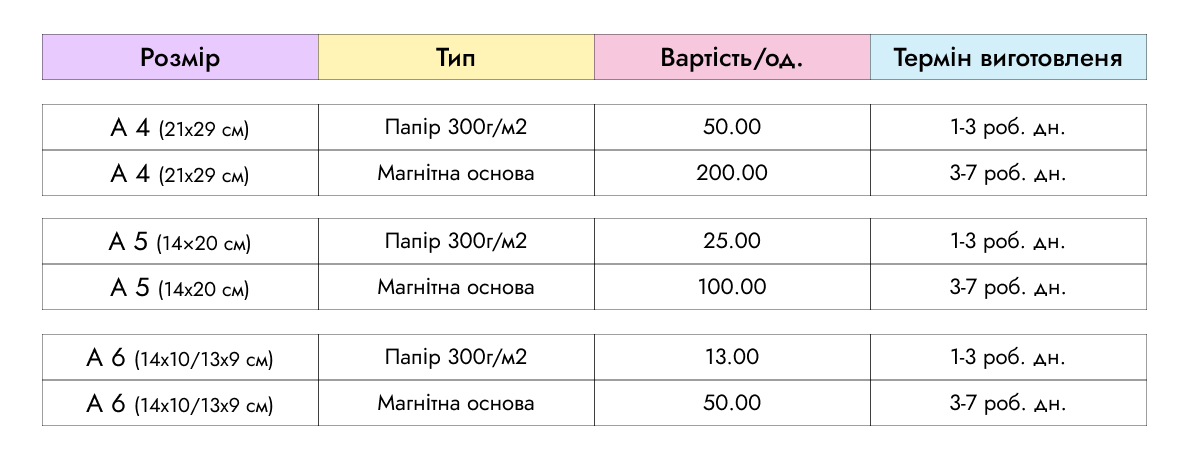The width and height of the screenshot is (1190, 472).
Task: Click Магнітна основа in the A 4 row
Action: [456, 173]
